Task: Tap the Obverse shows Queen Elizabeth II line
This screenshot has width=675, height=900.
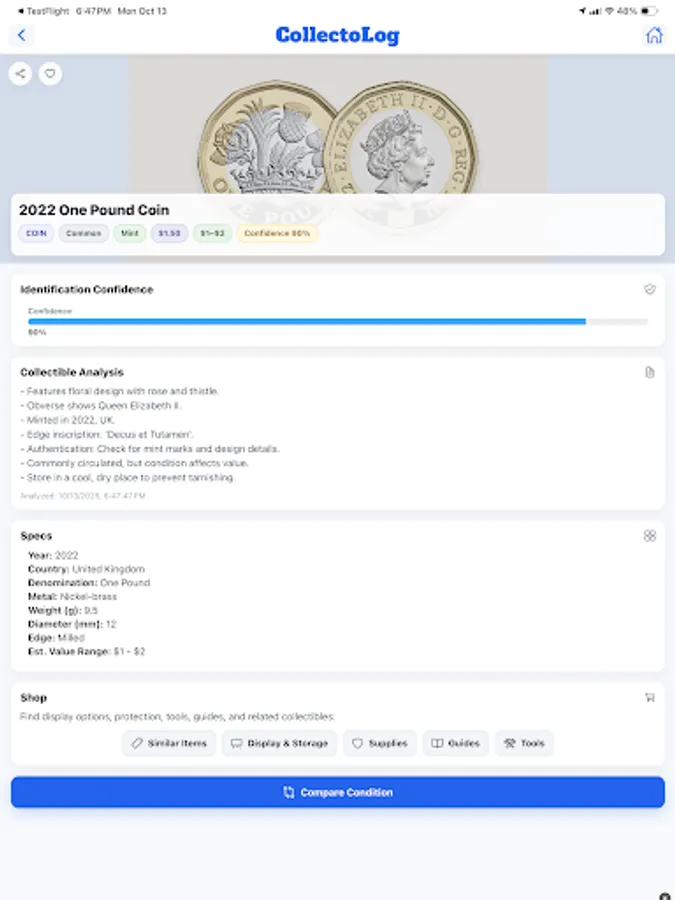Action: tap(100, 406)
